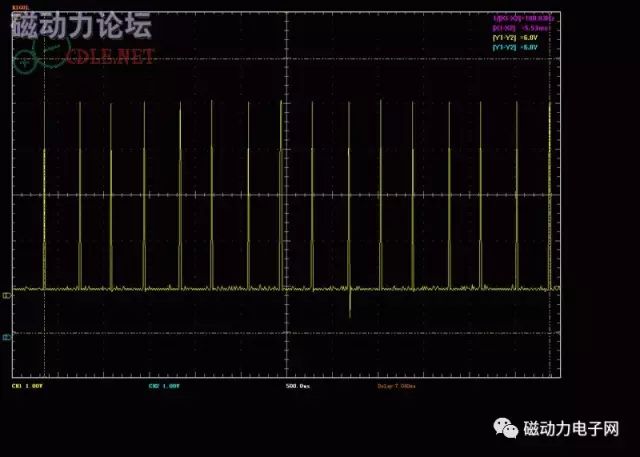Click the cyan |Y1-Y2| cursor voltage readout
Viewport: 640px width, 457px height.
515,47
